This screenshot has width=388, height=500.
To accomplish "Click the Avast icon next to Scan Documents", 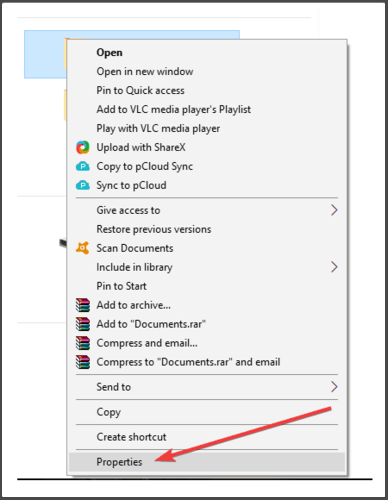I will 83,248.
